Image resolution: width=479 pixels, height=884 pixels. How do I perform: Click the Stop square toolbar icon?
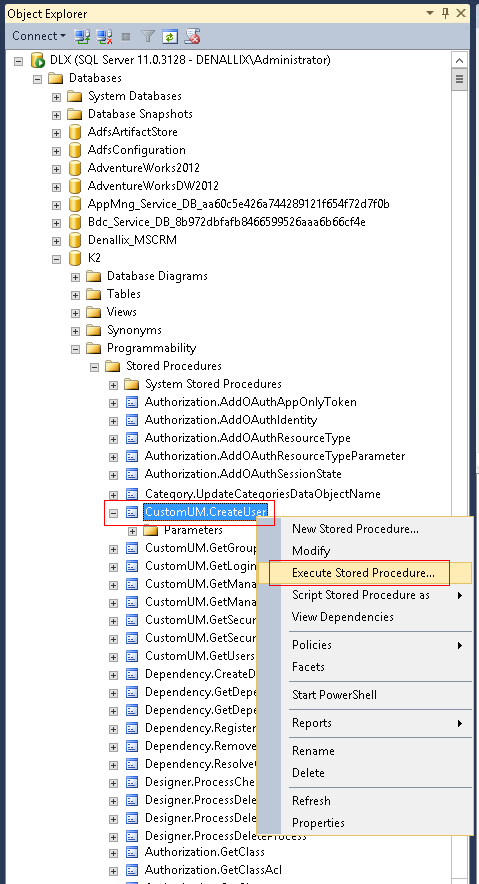(x=126, y=37)
